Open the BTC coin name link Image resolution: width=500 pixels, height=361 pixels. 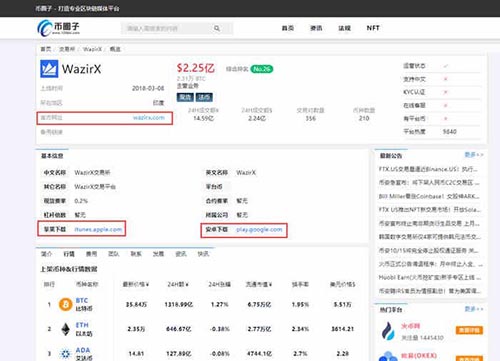82,300
